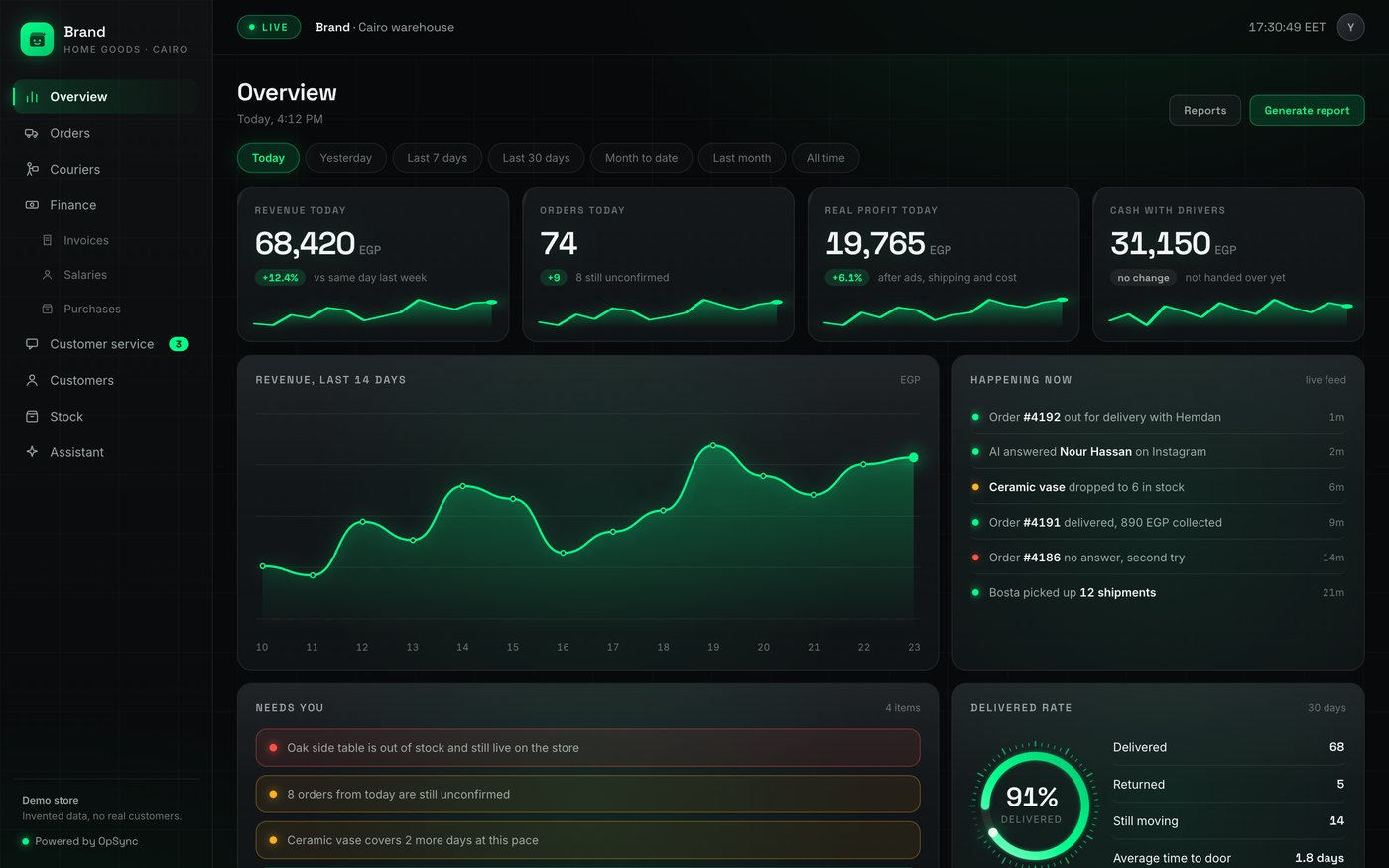Screen dimensions: 1389x868
Task: Open the Stock page
Action: (x=106, y=417)
